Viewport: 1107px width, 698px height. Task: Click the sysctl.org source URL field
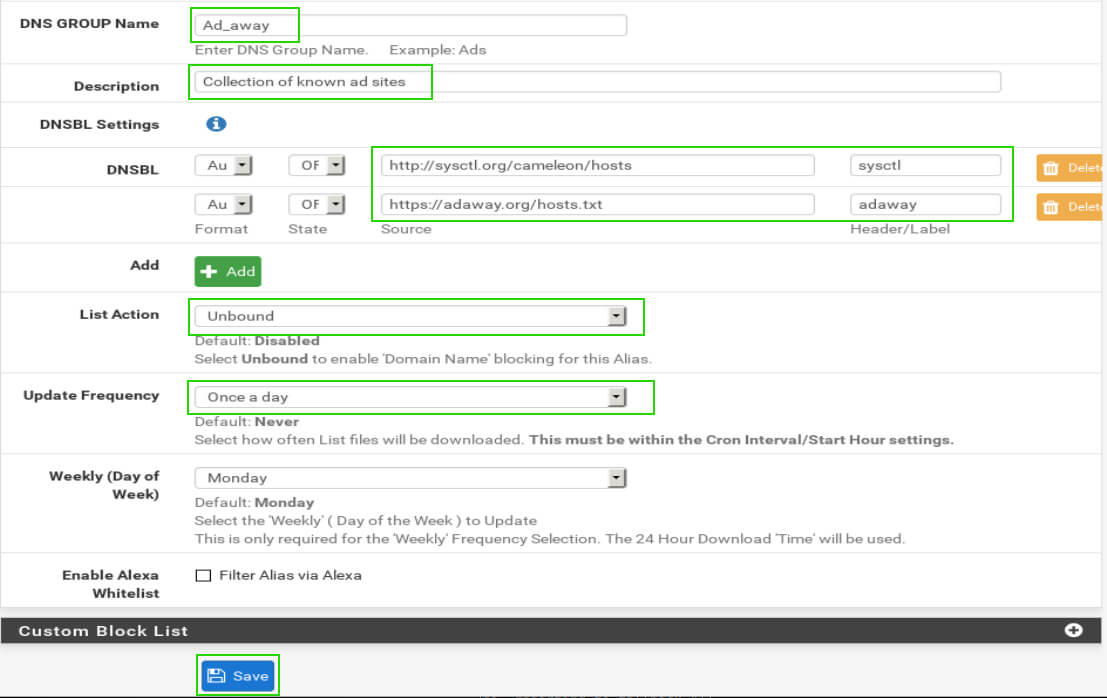click(597, 166)
